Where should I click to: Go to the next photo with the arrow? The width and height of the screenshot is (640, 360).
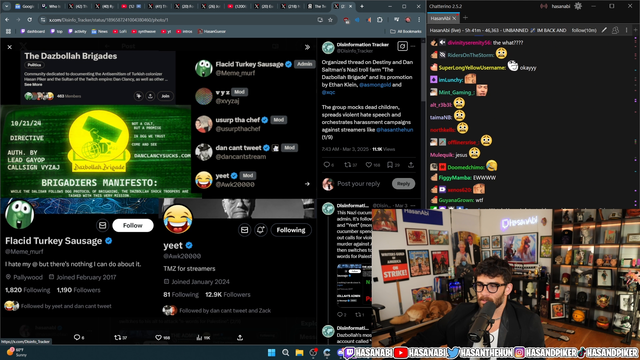coord(307,184)
